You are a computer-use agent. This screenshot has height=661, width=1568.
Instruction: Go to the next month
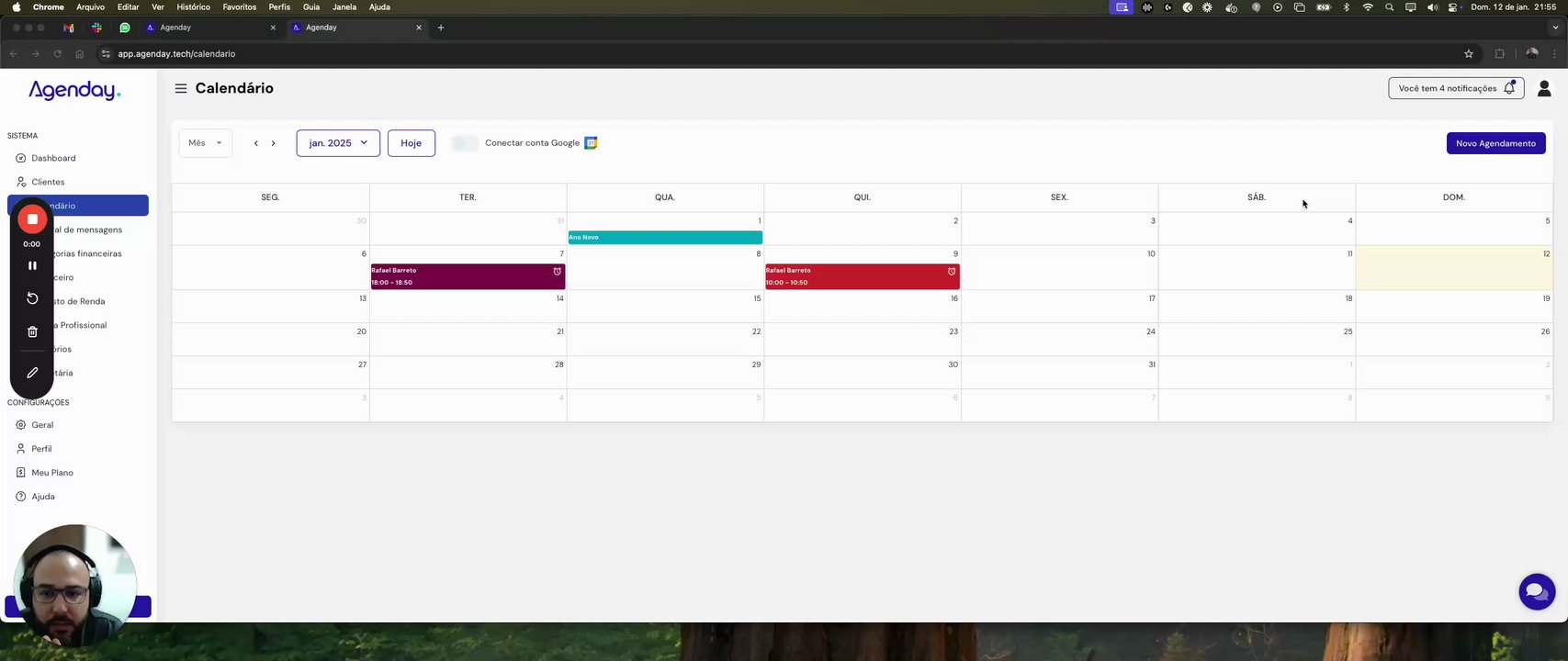273,143
